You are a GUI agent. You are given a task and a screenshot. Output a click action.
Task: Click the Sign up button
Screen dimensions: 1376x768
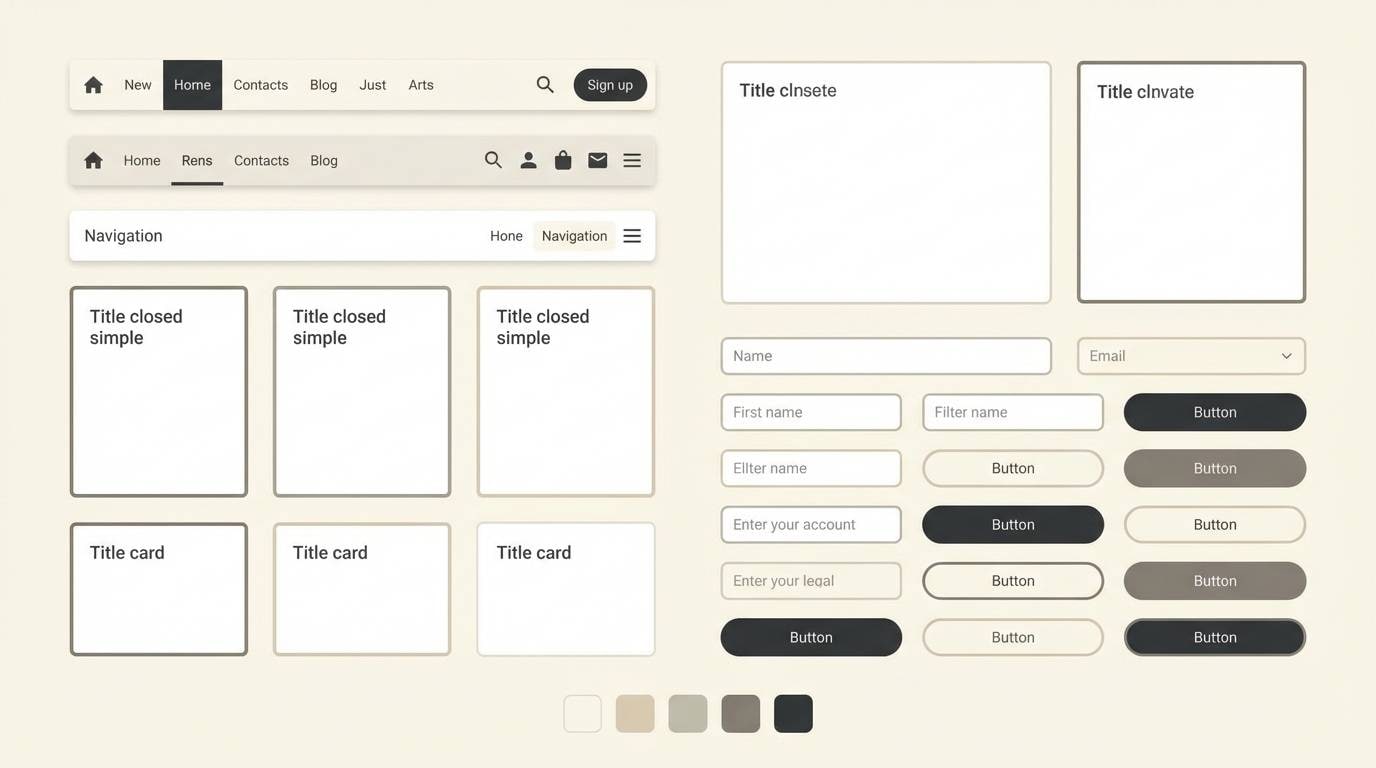tap(610, 82)
